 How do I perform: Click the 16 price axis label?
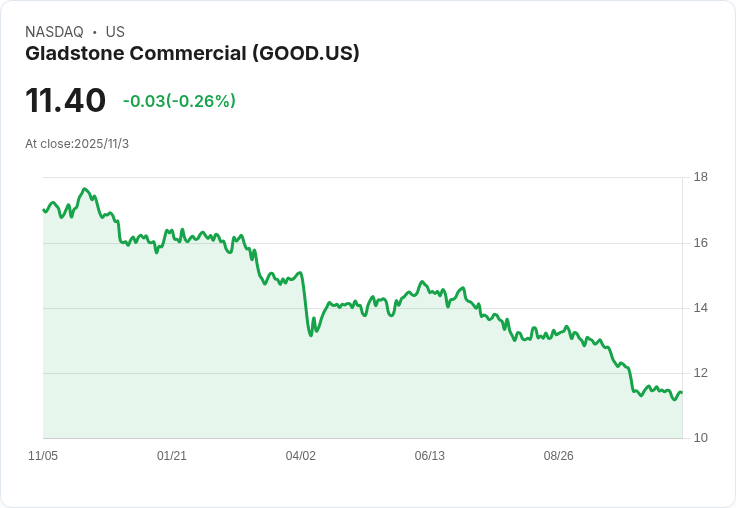tap(701, 243)
